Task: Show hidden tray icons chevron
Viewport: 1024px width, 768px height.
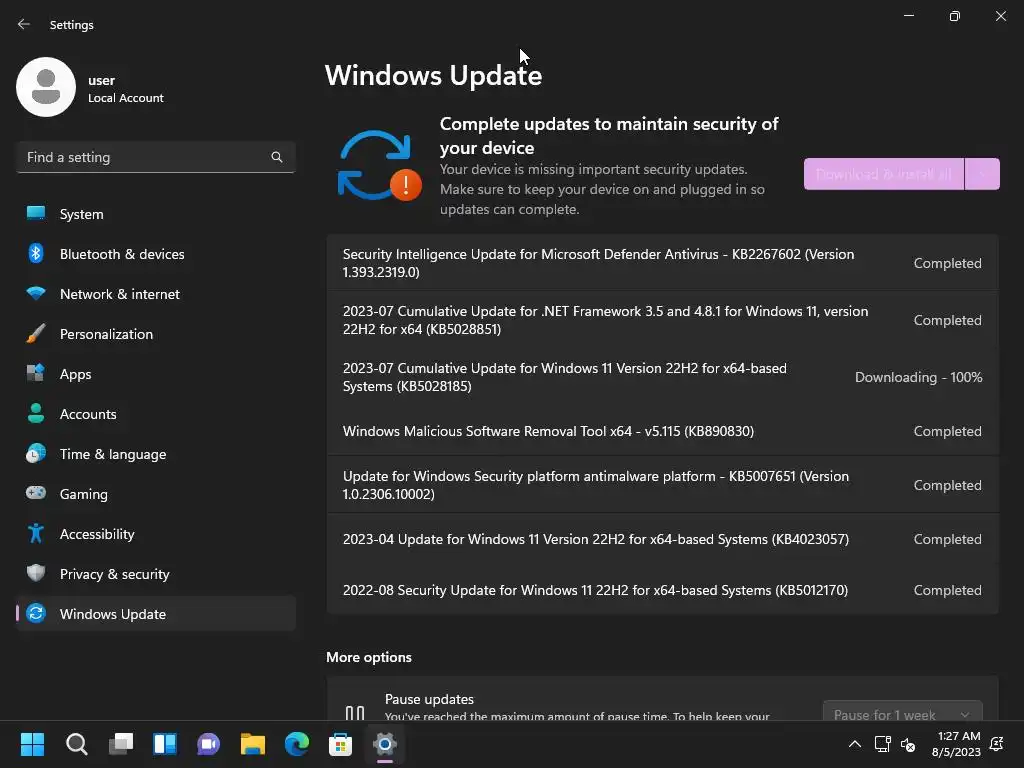Action: coord(854,744)
